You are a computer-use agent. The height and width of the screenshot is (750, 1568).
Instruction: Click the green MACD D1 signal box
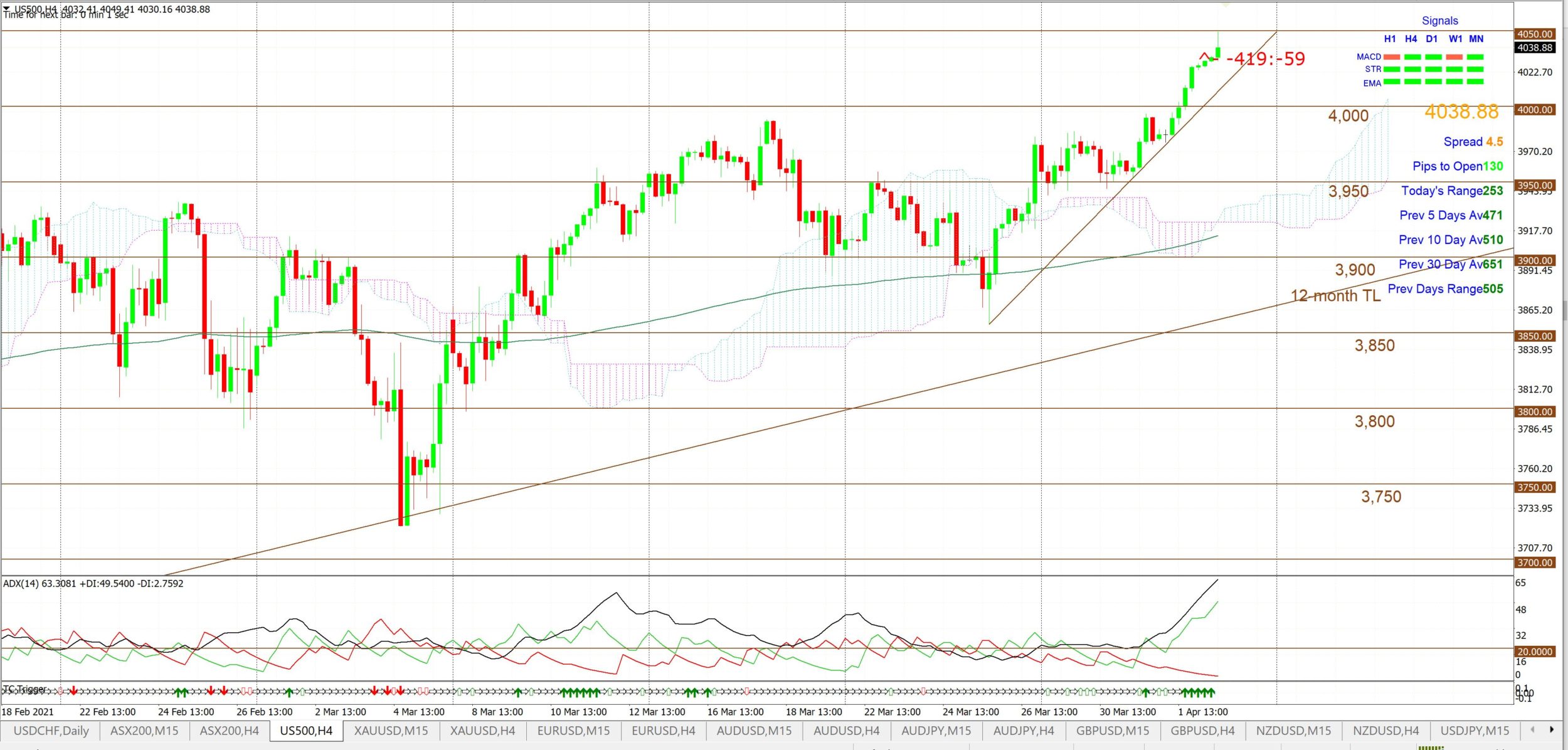click(x=1434, y=57)
